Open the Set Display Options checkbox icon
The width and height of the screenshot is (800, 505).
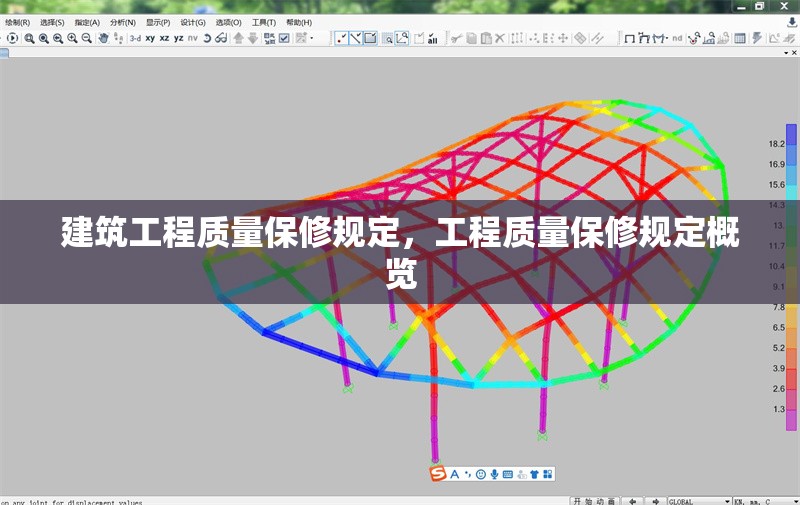[x=284, y=38]
